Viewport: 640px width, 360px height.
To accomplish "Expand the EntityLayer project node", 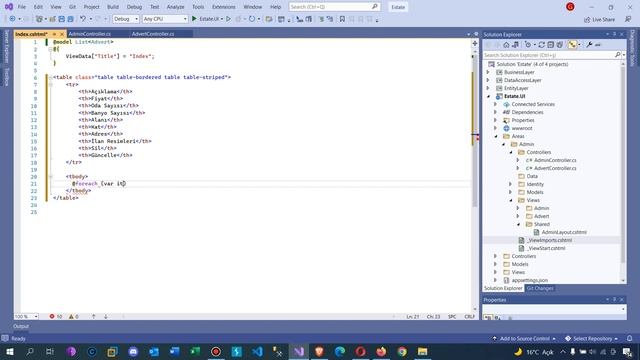I will point(488,88).
